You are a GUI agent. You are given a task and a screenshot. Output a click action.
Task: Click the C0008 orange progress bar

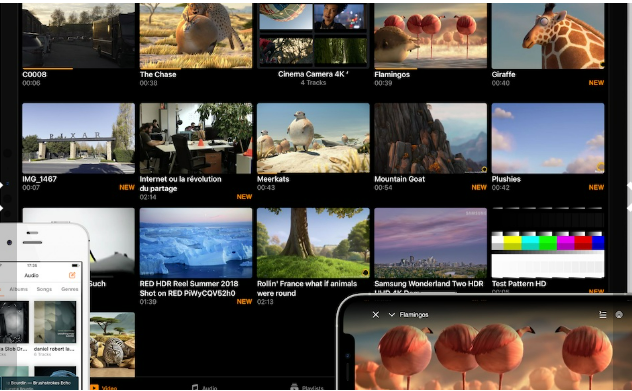pyautogui.click(x=48, y=69)
